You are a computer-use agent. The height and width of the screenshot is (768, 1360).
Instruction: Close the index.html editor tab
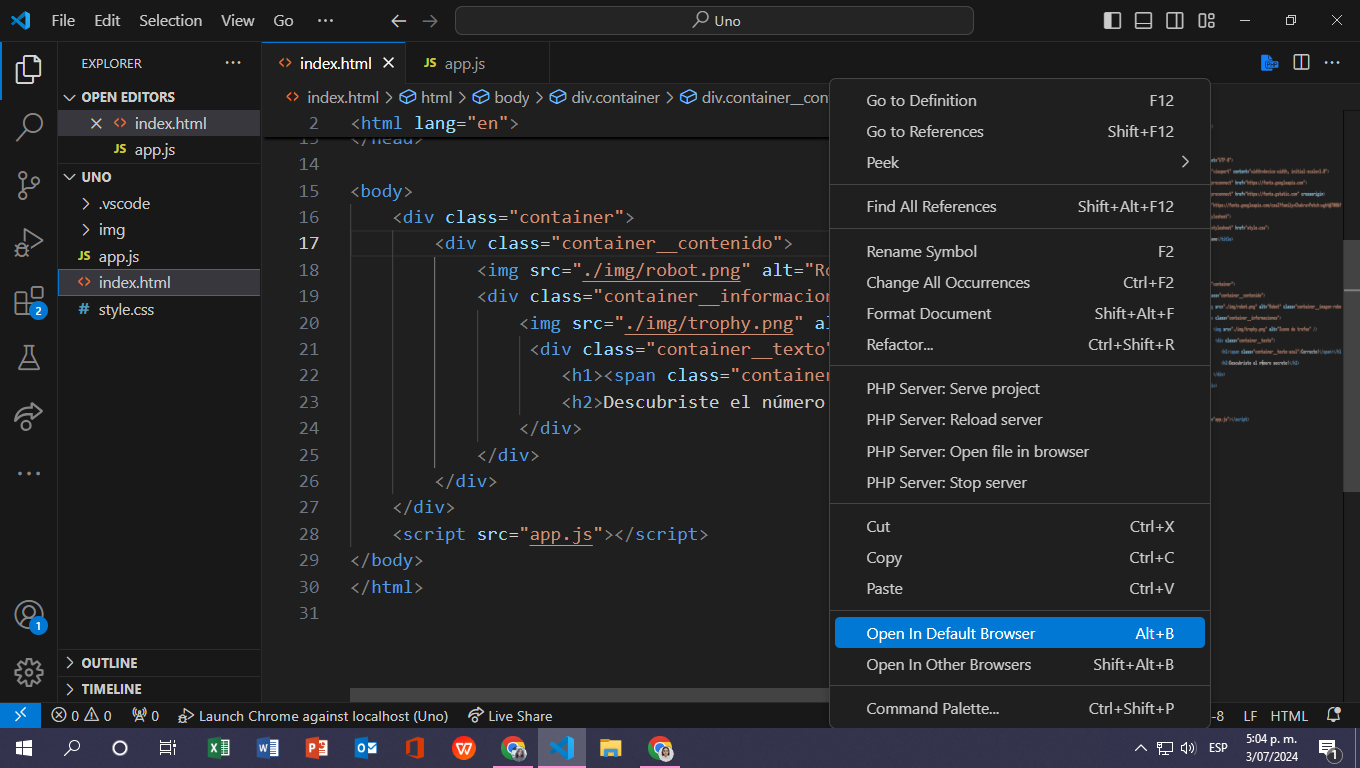click(389, 63)
